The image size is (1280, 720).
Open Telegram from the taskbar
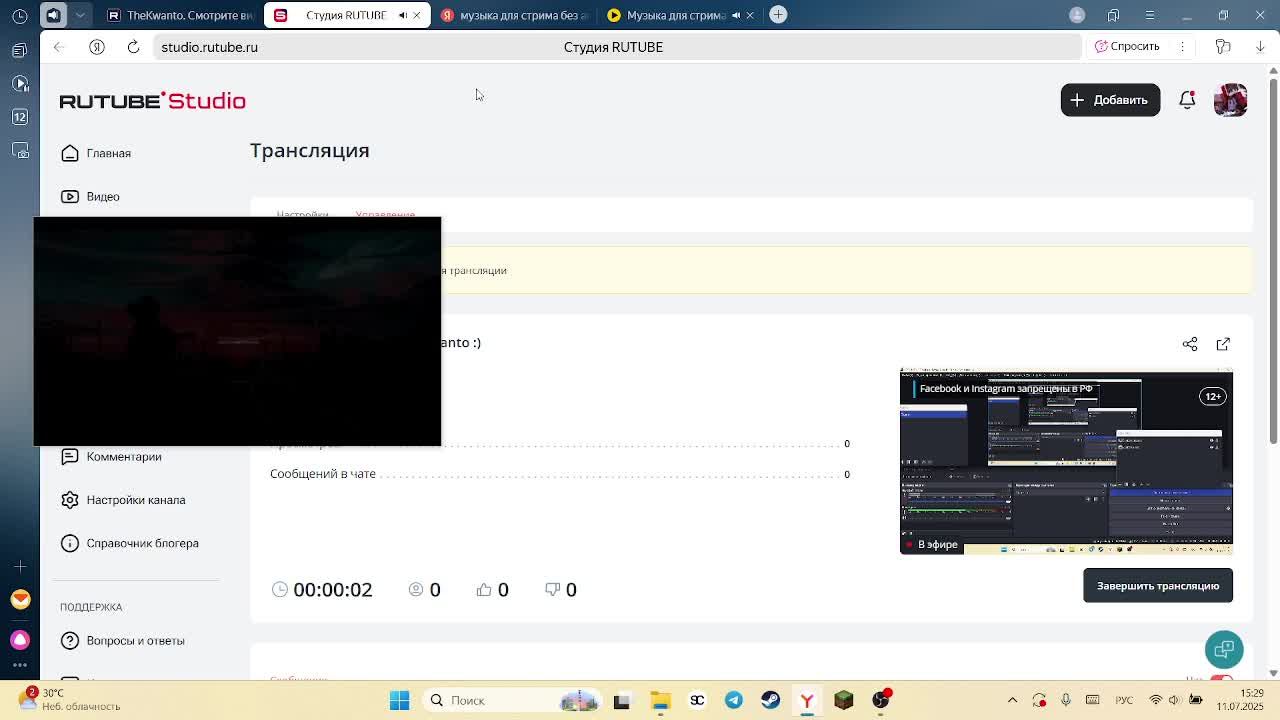click(733, 700)
